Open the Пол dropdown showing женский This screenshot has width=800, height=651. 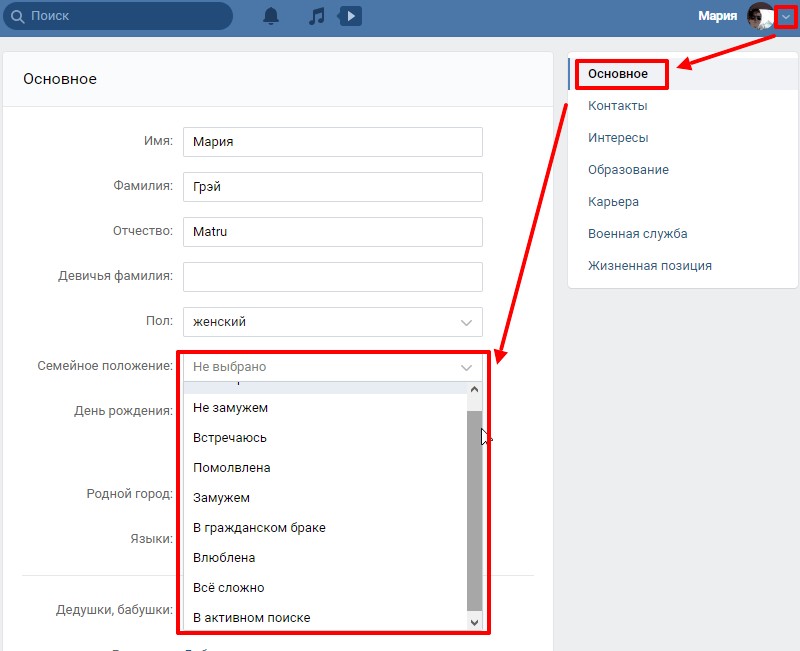pyautogui.click(x=333, y=322)
